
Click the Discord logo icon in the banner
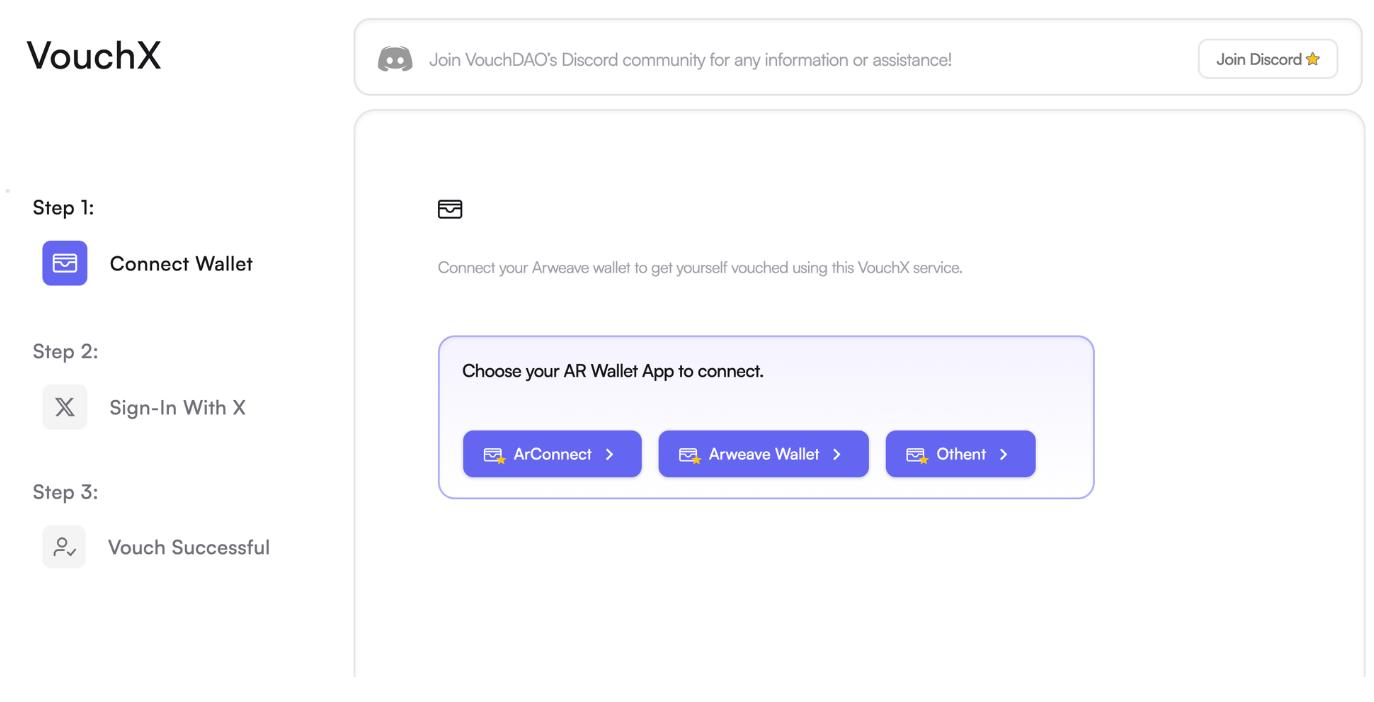(x=395, y=59)
